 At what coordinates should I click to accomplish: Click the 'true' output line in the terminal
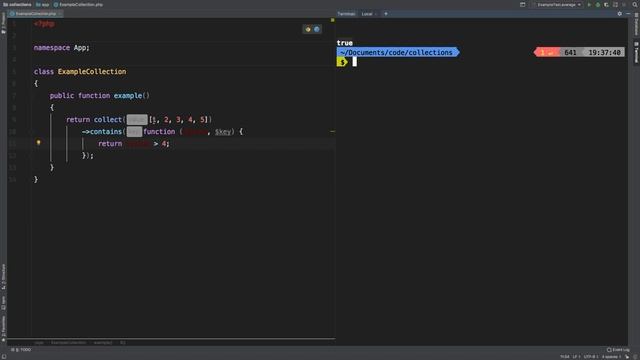(344, 43)
